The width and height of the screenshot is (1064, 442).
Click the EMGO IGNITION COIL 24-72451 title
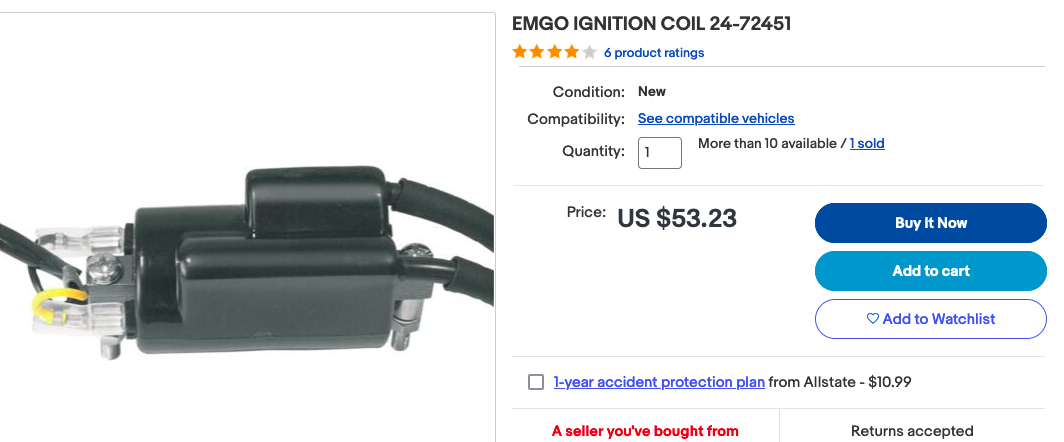(x=651, y=23)
